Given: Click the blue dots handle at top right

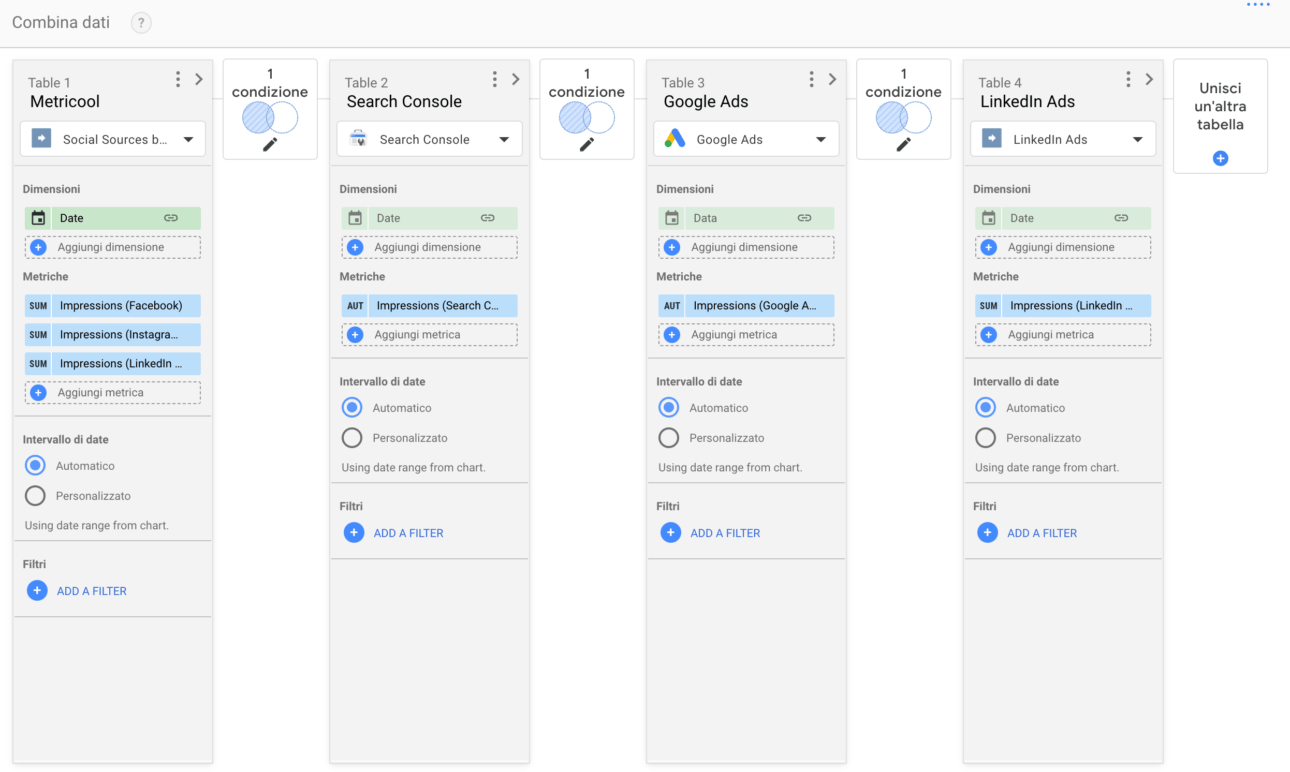Looking at the screenshot, I should (1258, 5).
